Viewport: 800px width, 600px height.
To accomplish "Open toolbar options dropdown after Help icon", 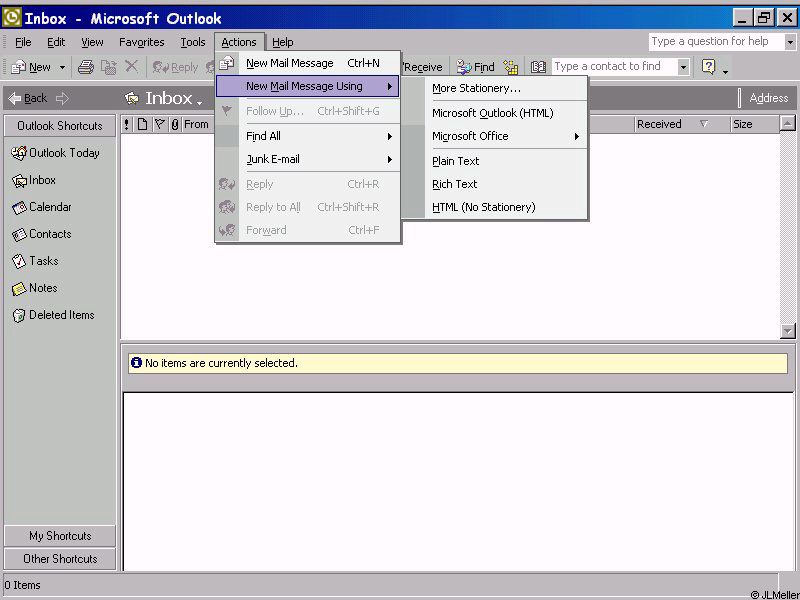I will tap(726, 71).
